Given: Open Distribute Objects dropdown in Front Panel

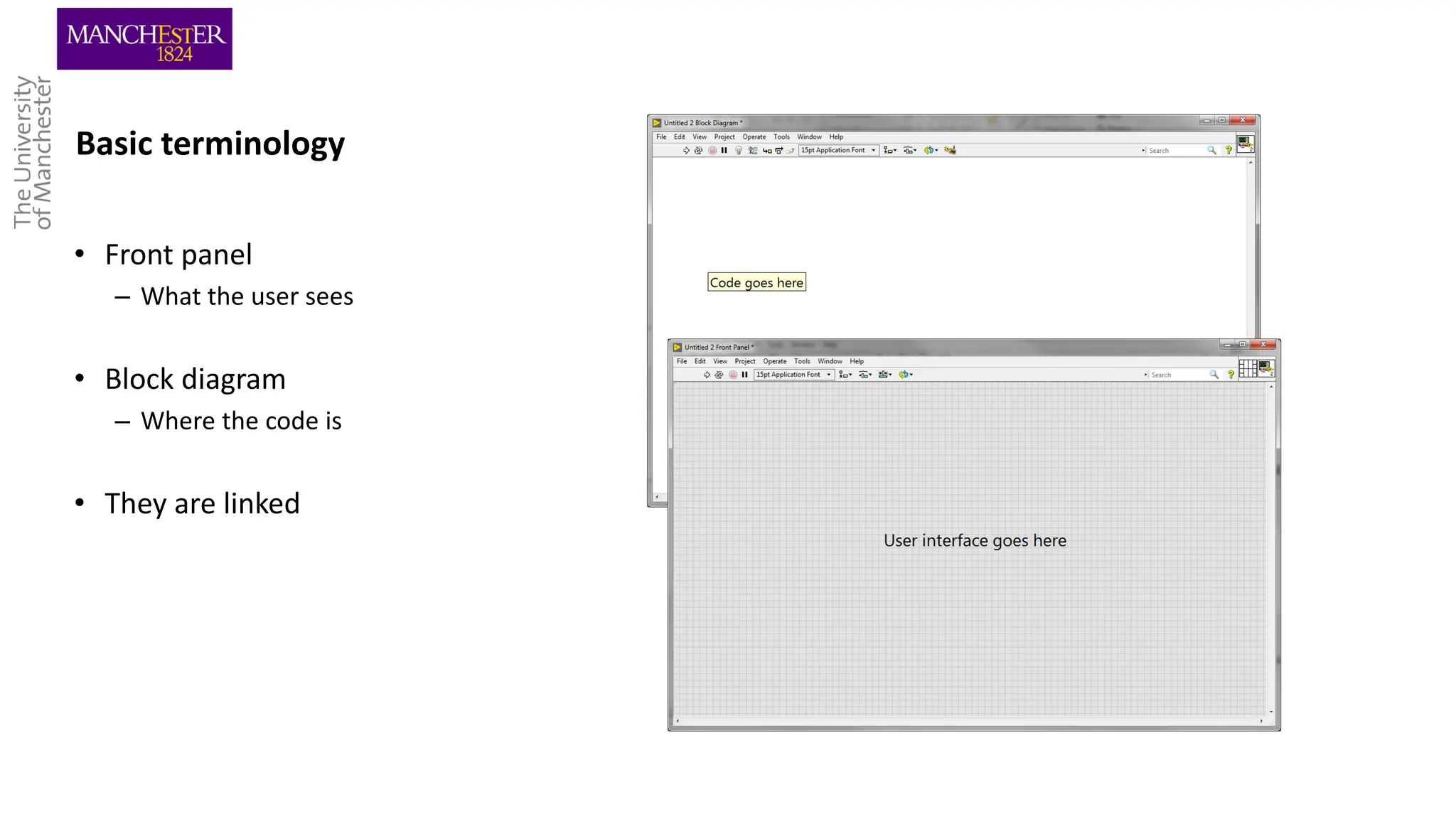Looking at the screenshot, I should pyautogui.click(x=865, y=375).
